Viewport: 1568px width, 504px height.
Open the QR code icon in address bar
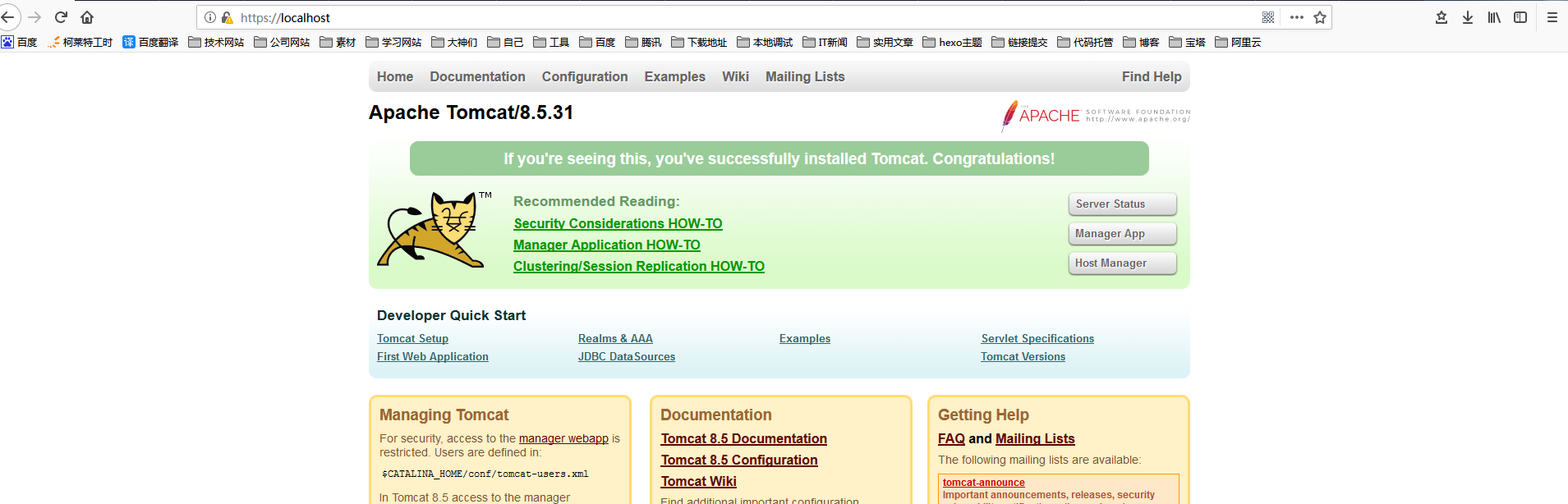(1268, 17)
